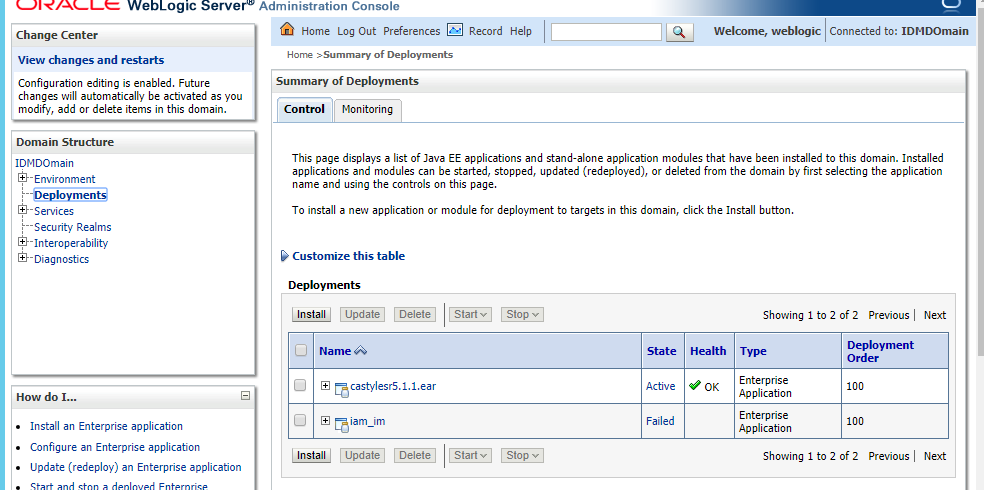Image resolution: width=984 pixels, height=490 pixels.
Task: Click the bottom Previous pagination link
Action: (x=889, y=456)
